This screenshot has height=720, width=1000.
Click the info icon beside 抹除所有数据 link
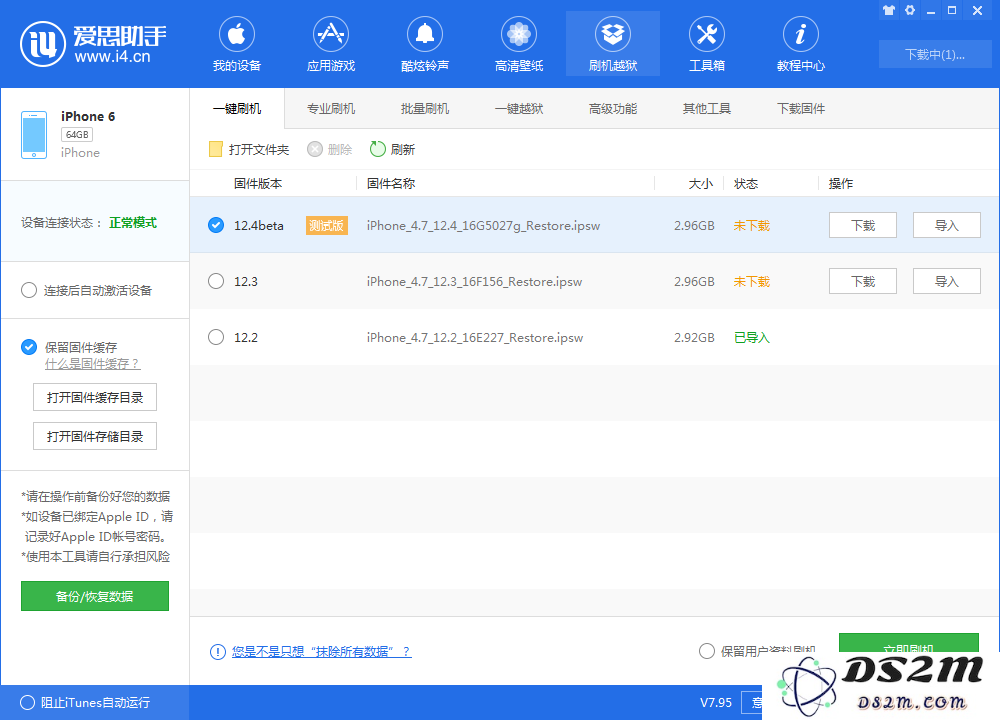click(x=217, y=652)
